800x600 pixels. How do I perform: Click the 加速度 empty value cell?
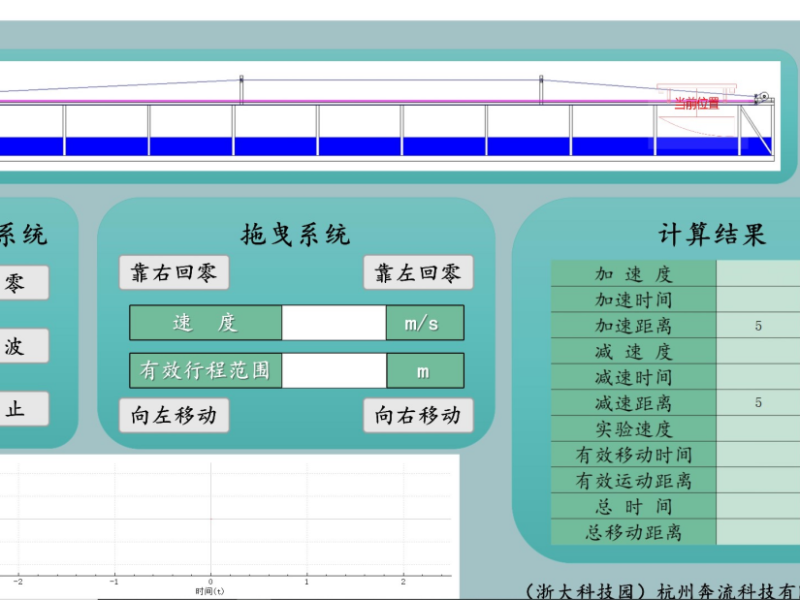(758, 273)
